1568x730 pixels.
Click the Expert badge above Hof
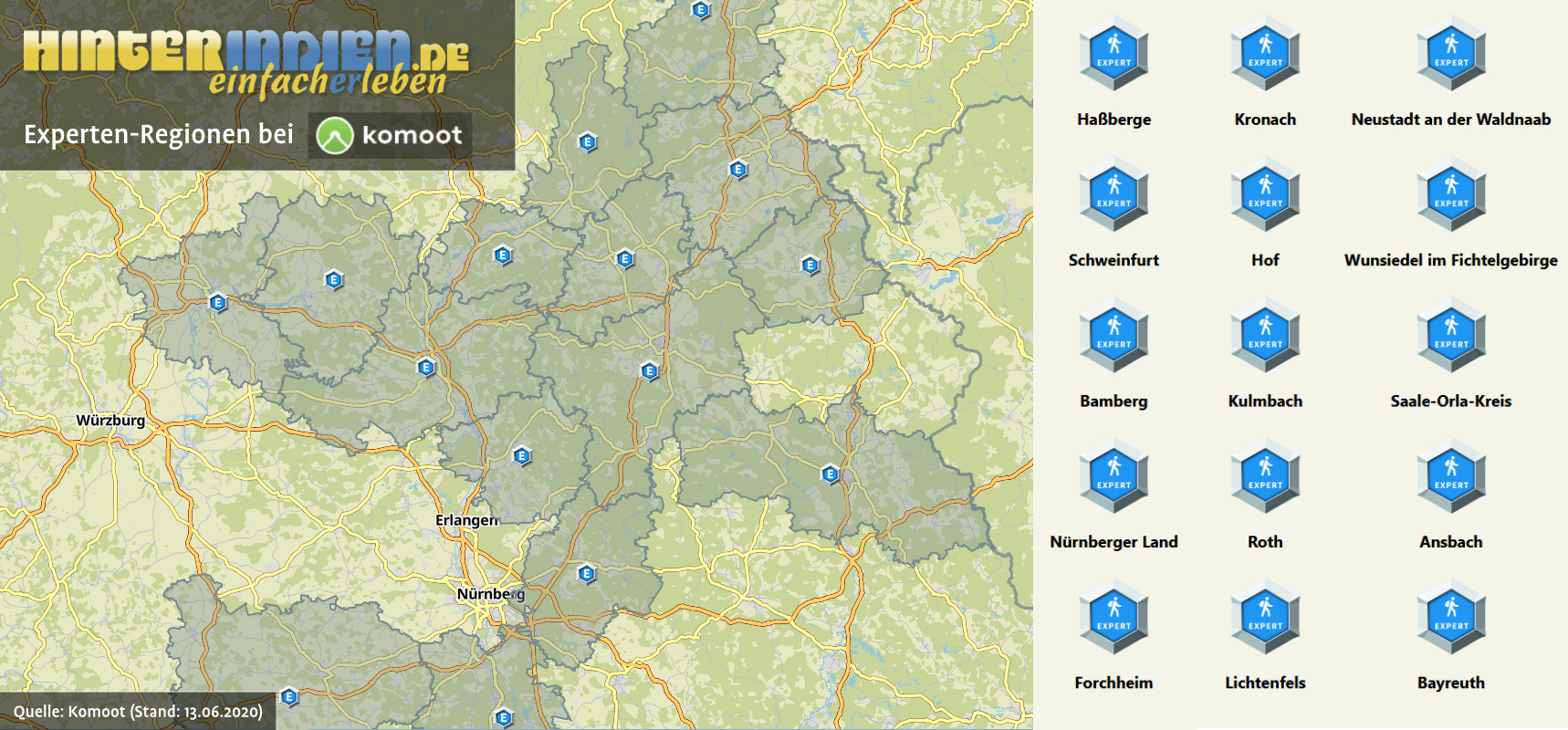[x=1265, y=193]
